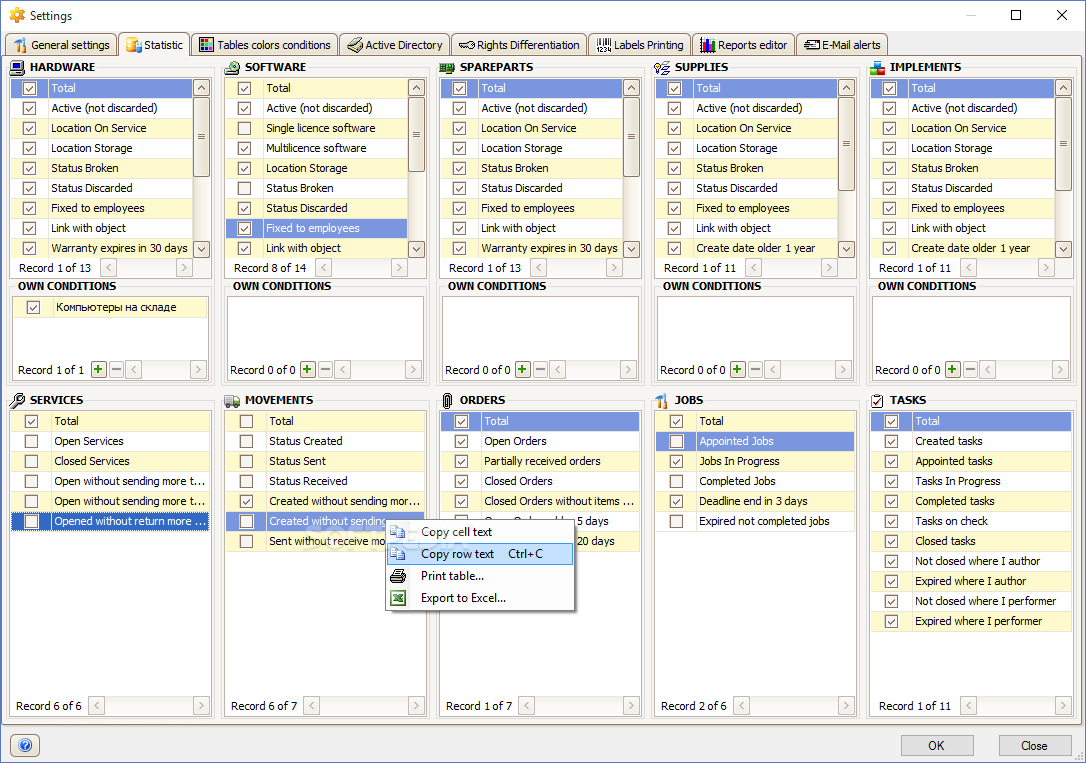
Task: Click the SPAREPARTS chip section icon
Action: [x=447, y=67]
